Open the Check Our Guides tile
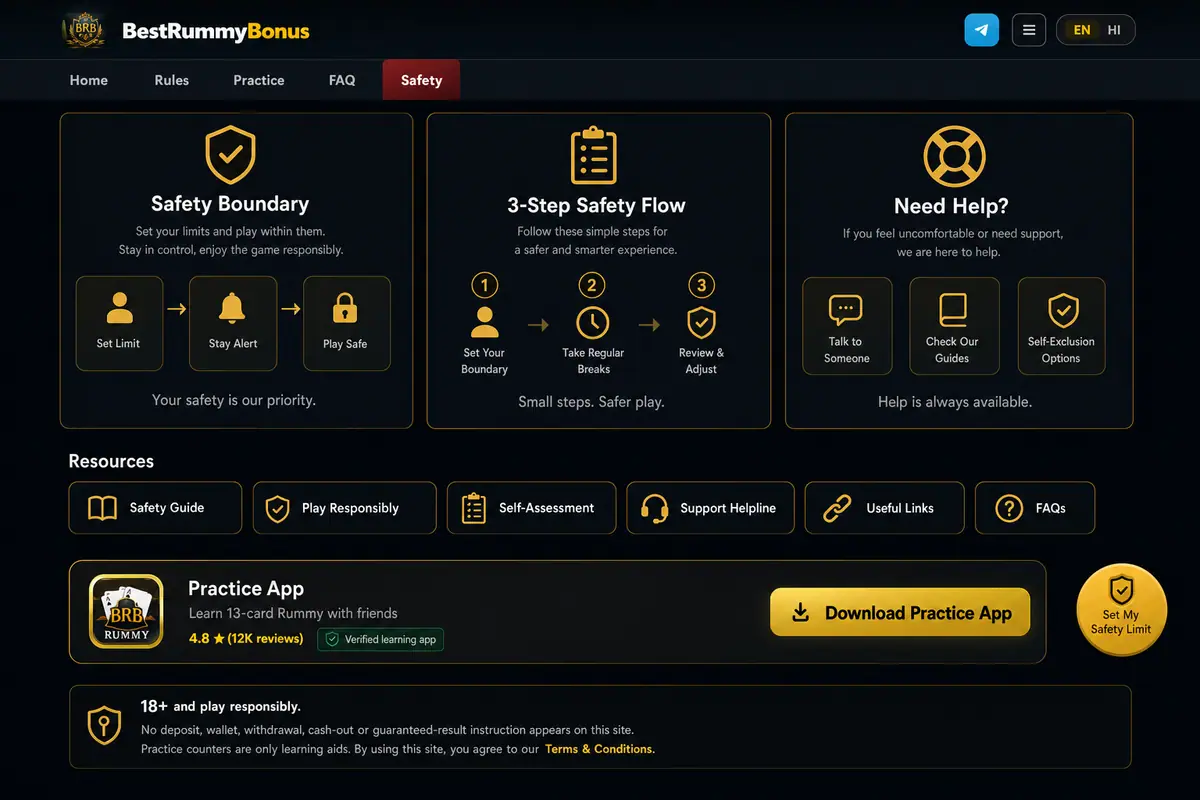The height and width of the screenshot is (800, 1200). [954, 326]
